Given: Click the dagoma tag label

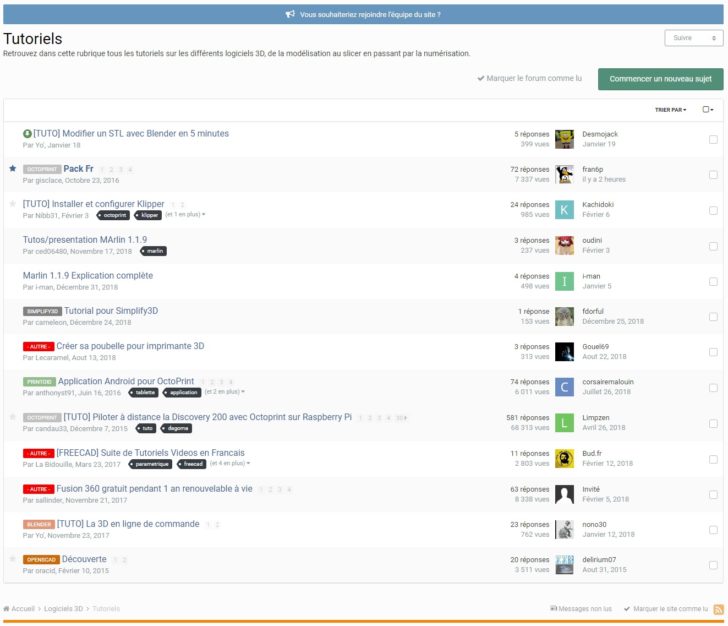Looking at the screenshot, I should [x=176, y=428].
